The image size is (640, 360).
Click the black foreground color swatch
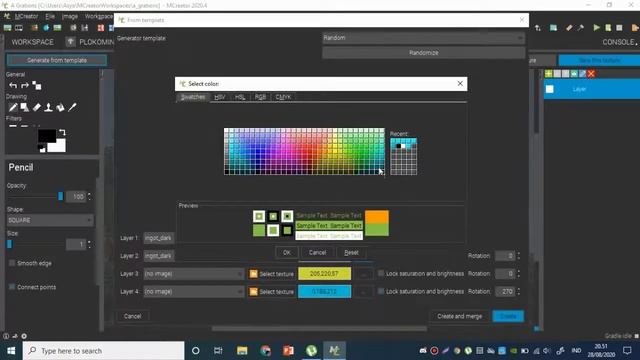[46, 136]
